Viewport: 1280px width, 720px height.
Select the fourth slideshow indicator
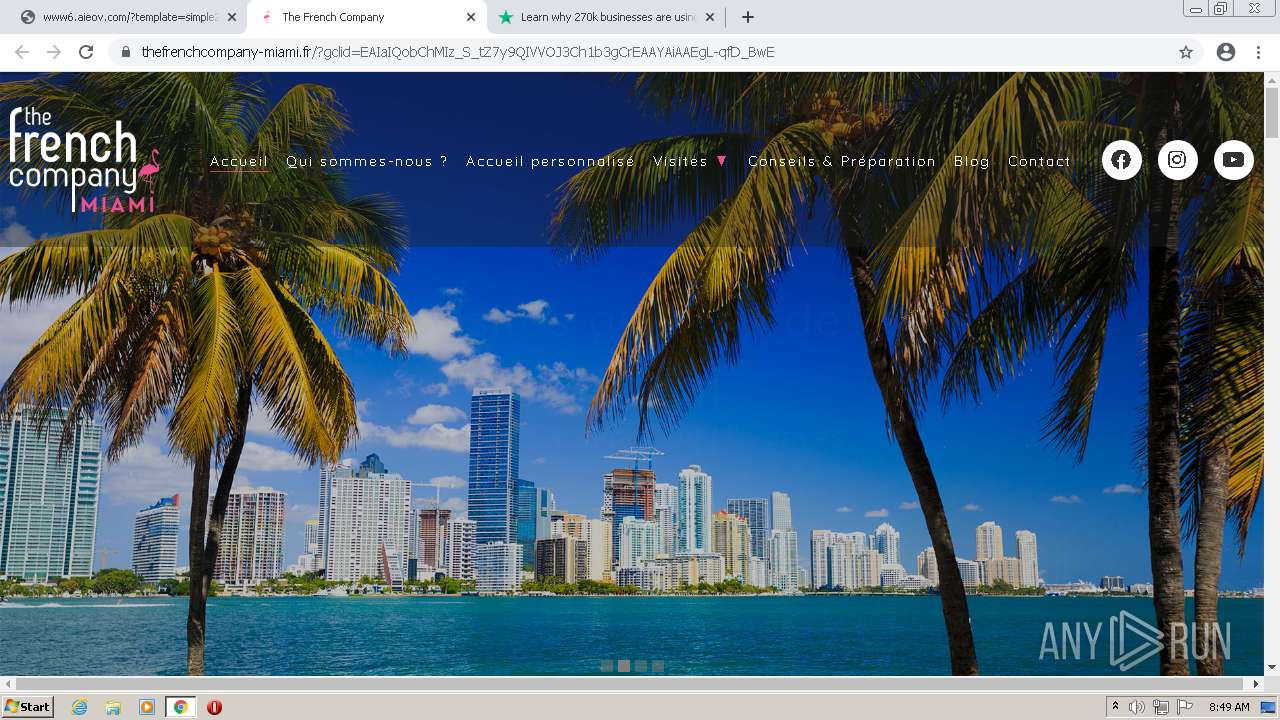pyautogui.click(x=658, y=666)
